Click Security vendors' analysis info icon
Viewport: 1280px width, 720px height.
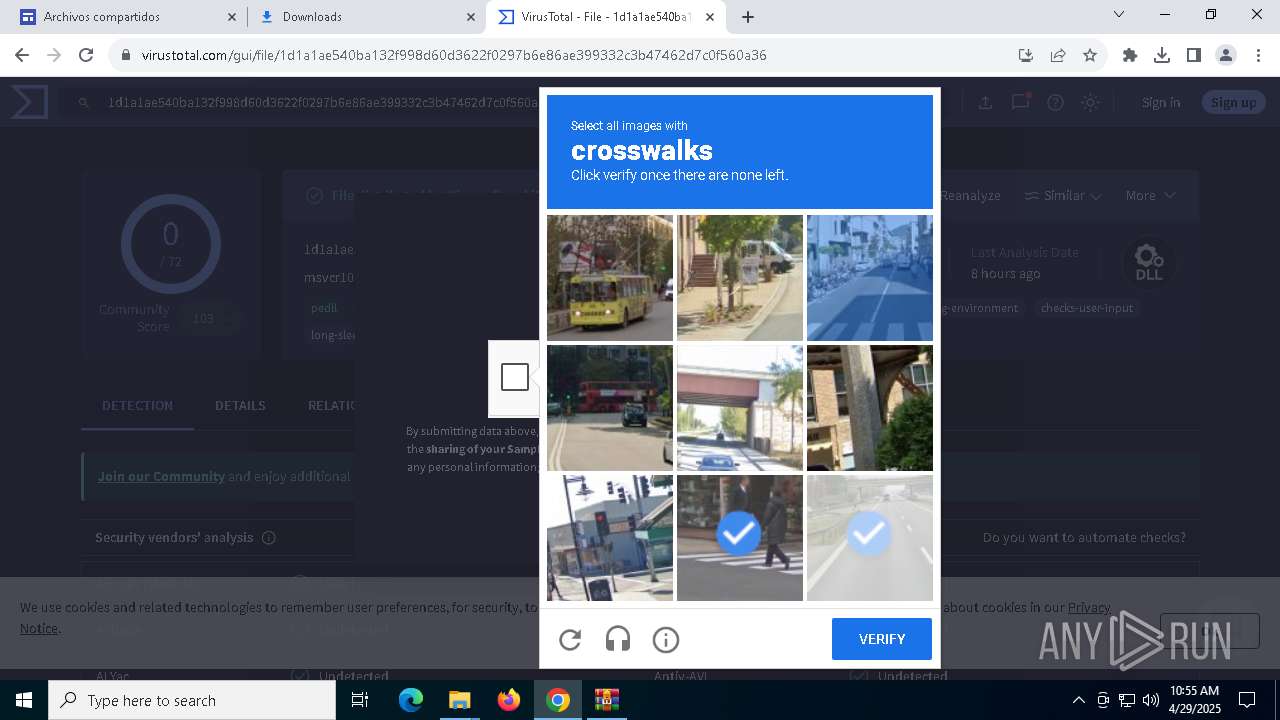click(268, 538)
